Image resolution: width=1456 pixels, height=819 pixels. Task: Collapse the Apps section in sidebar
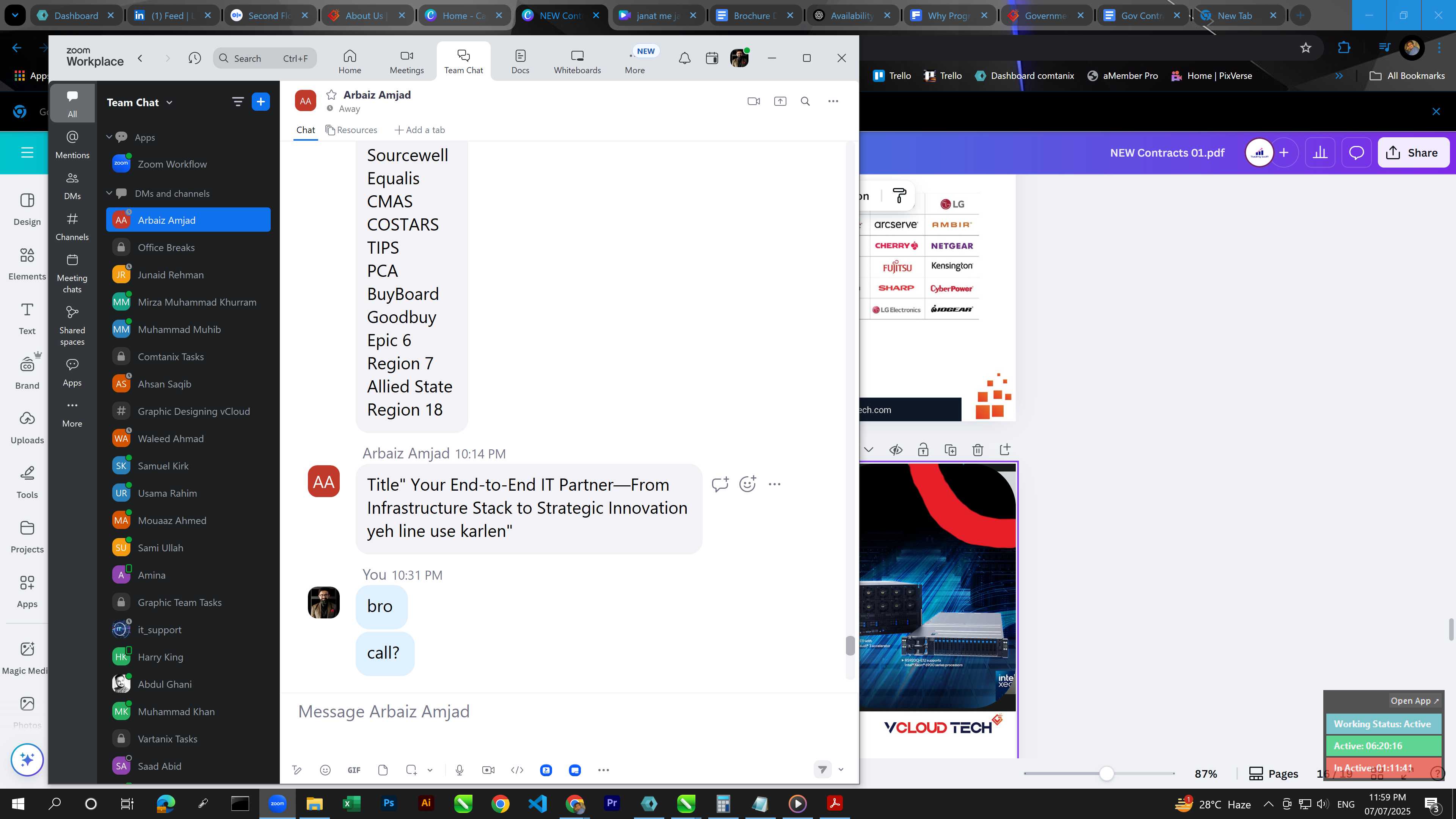pyautogui.click(x=109, y=137)
